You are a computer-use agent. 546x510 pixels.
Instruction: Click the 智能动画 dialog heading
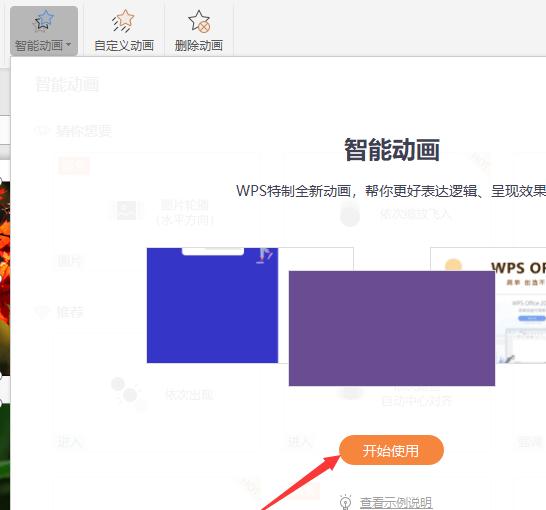pyautogui.click(x=392, y=150)
